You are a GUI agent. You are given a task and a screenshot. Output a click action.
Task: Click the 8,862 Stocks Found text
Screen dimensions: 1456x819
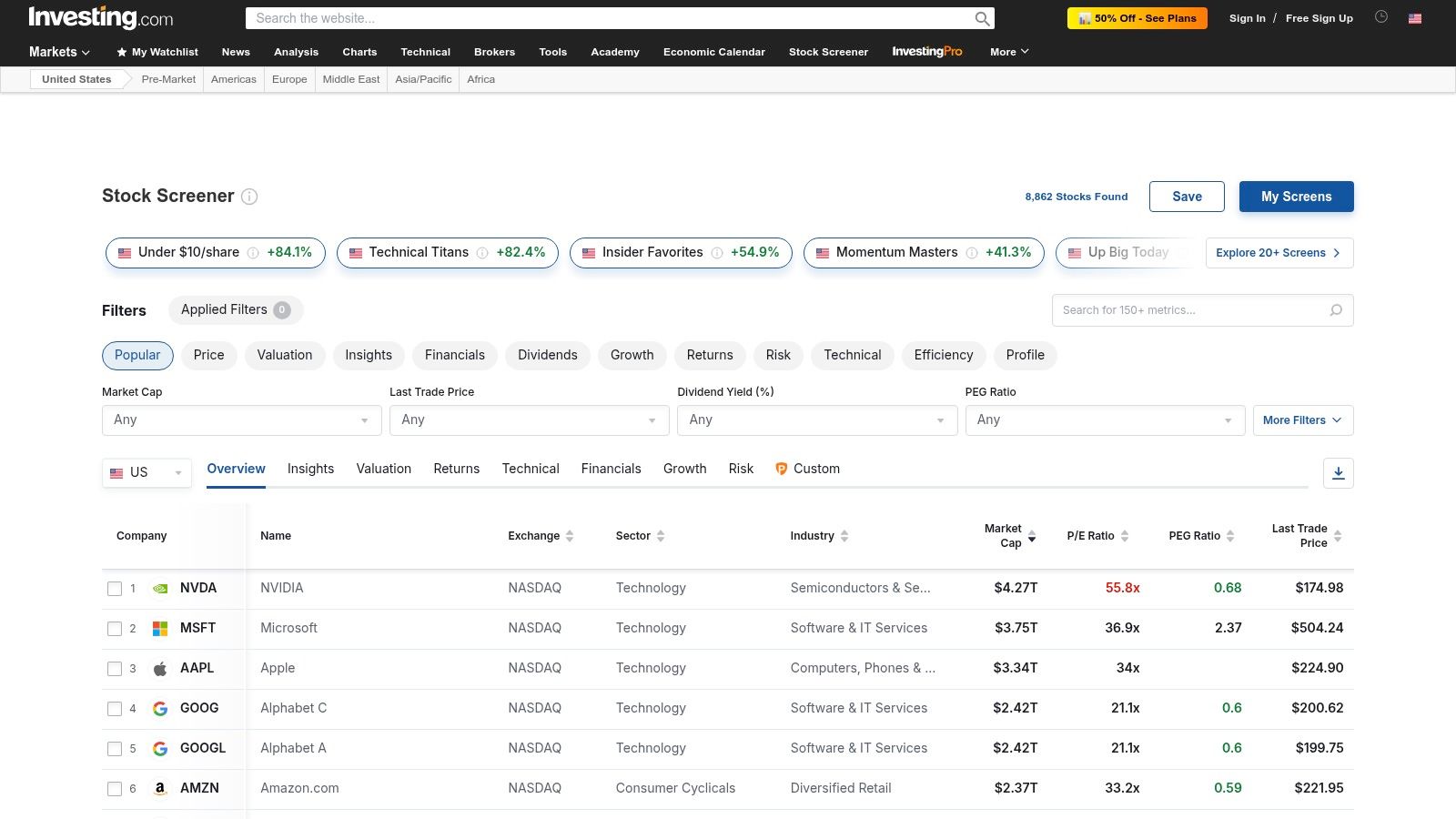[1077, 197]
